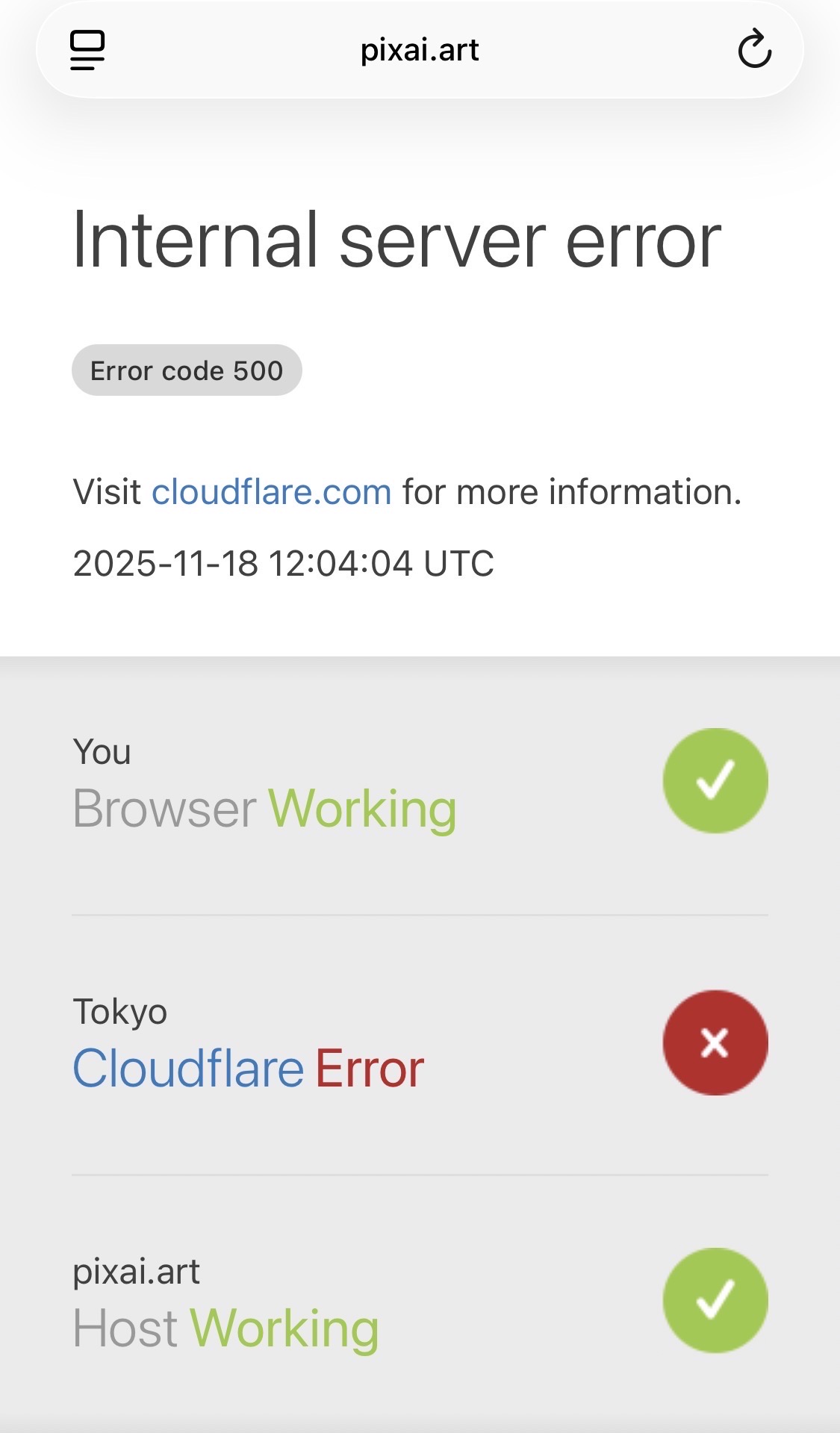840x1433 pixels.
Task: Click the pixai.art address bar
Action: pyautogui.click(x=420, y=50)
